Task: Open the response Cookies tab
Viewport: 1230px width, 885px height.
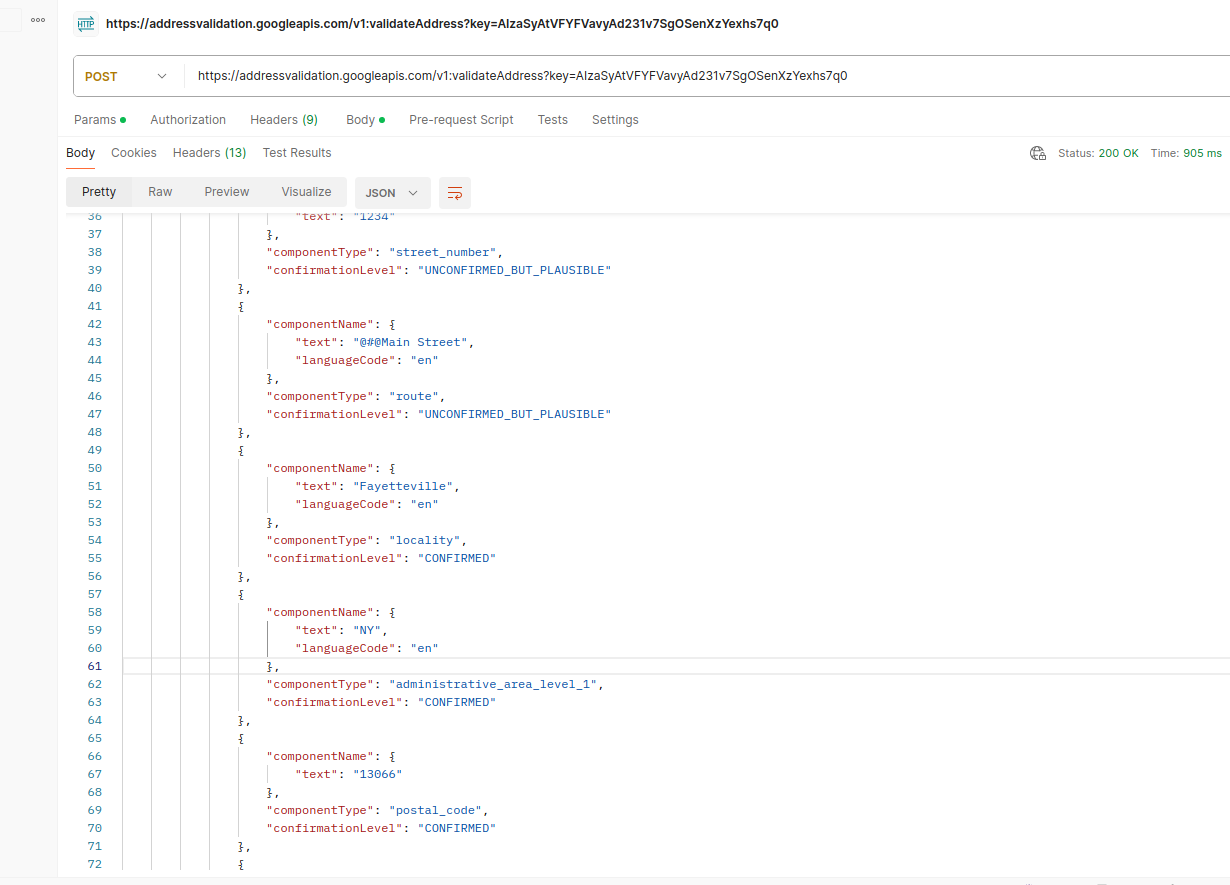Action: (x=134, y=153)
